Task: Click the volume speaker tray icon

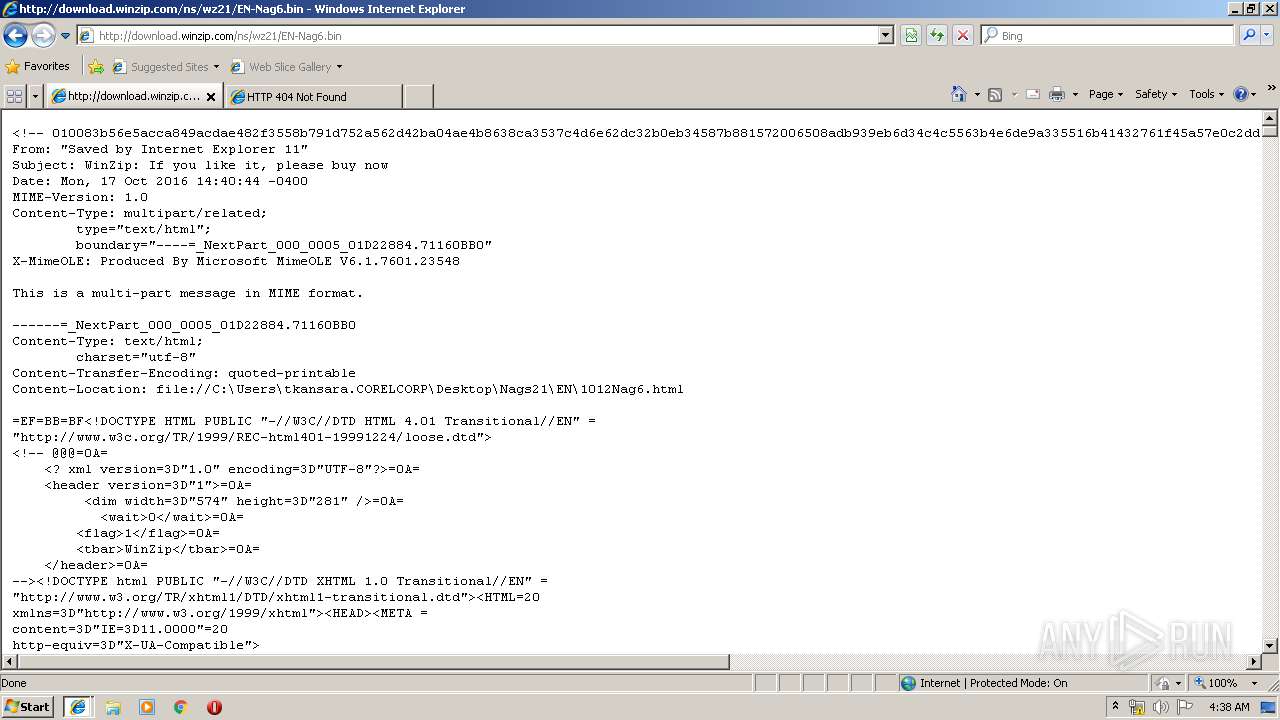Action: point(1160,707)
